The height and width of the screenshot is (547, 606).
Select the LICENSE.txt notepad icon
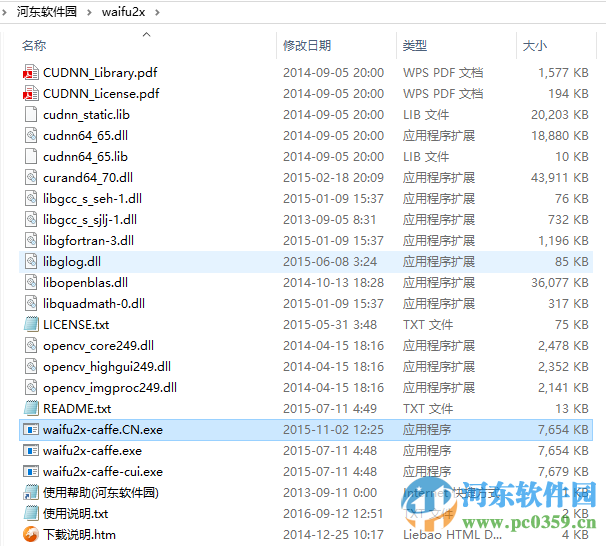(x=31, y=325)
